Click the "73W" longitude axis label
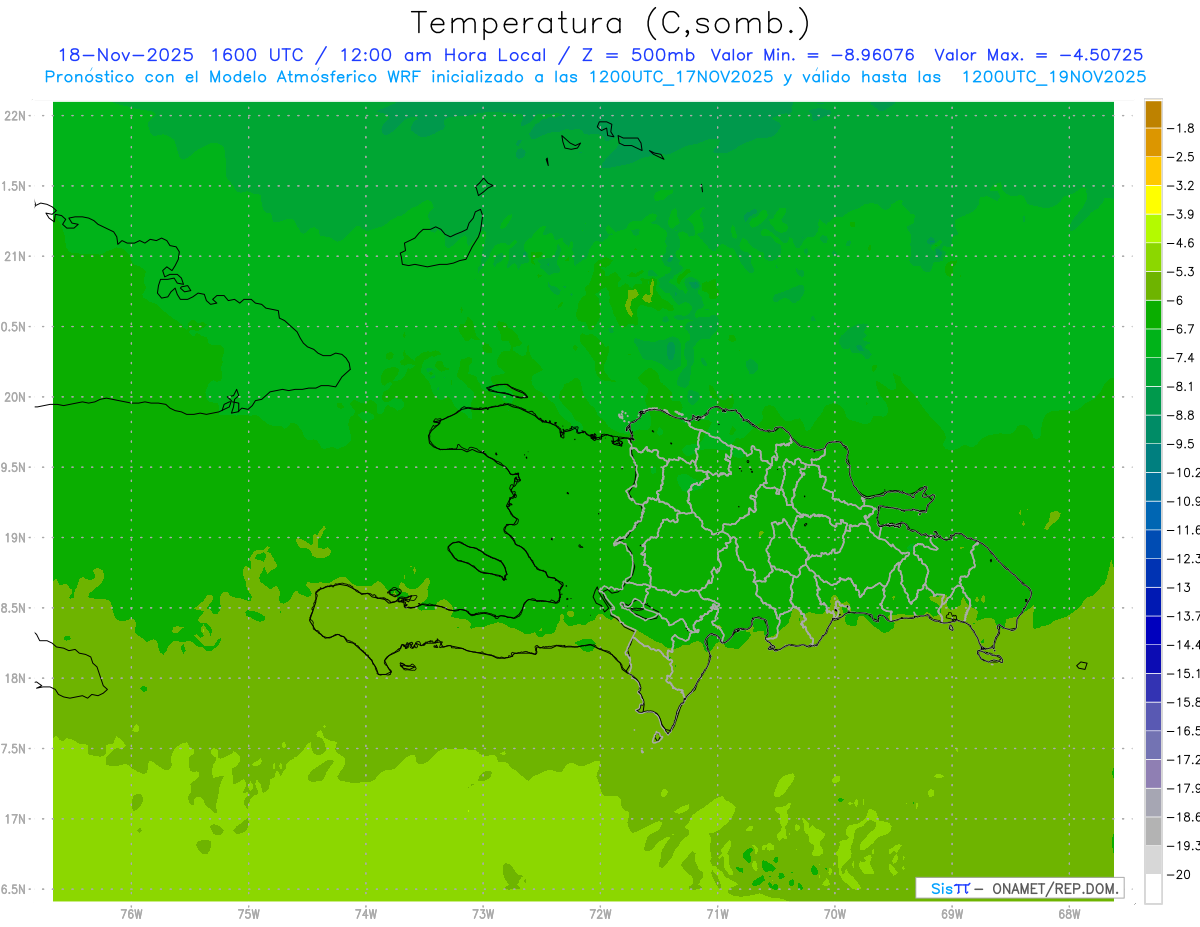This screenshot has width=1200, height=927. click(483, 913)
